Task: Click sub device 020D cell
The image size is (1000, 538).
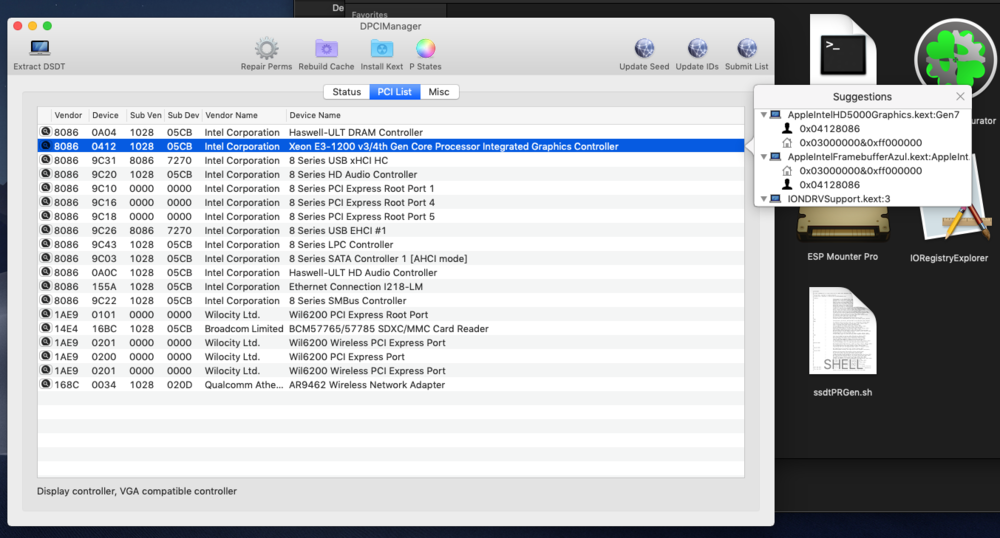Action: [x=179, y=385]
